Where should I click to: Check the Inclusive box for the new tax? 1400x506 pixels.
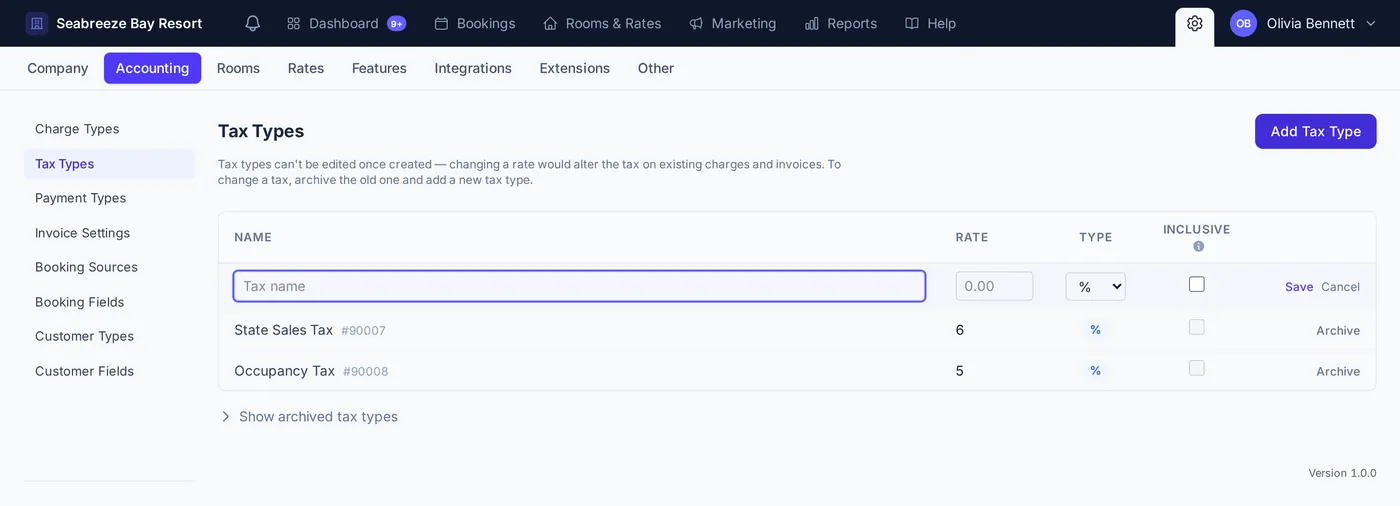click(1197, 284)
